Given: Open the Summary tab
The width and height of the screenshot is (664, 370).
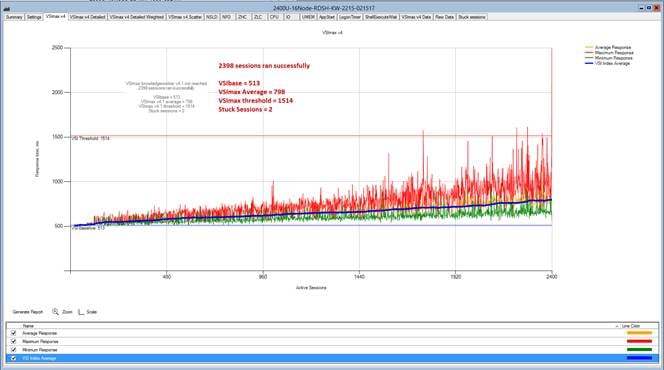Looking at the screenshot, I should click(x=14, y=17).
